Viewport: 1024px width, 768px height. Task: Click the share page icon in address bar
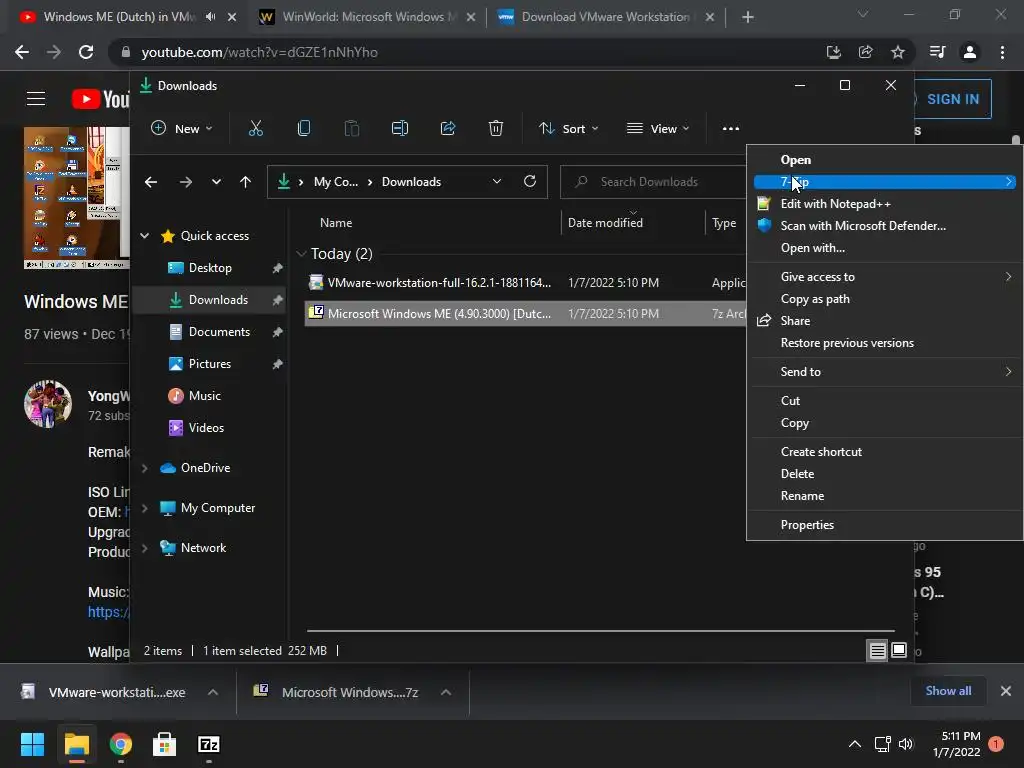[865, 52]
